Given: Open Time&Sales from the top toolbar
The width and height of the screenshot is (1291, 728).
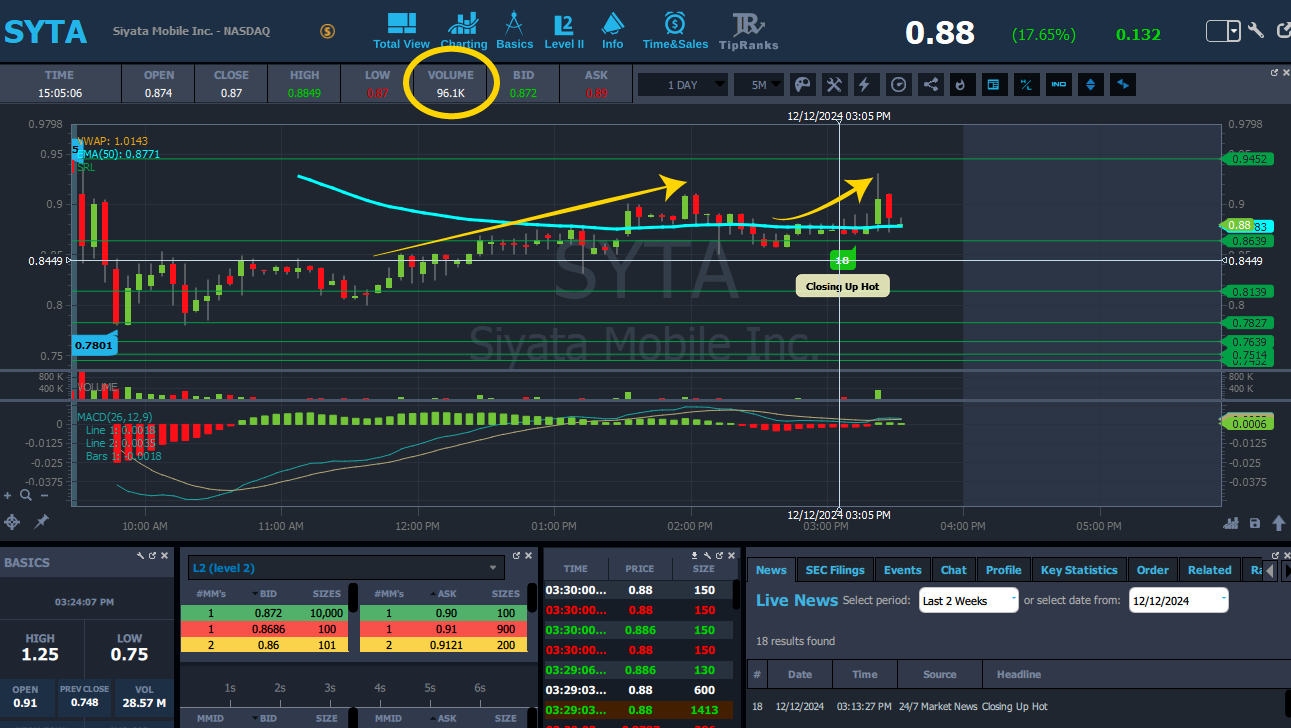Looking at the screenshot, I should tap(675, 30).
